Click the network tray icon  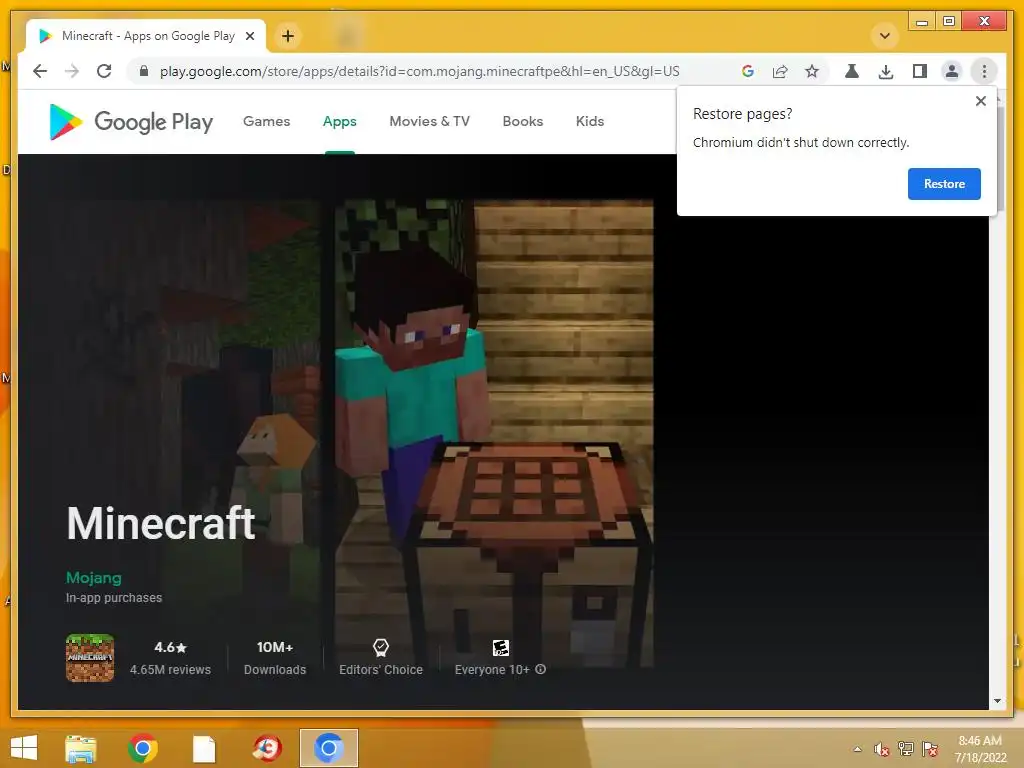pyautogui.click(x=906, y=749)
